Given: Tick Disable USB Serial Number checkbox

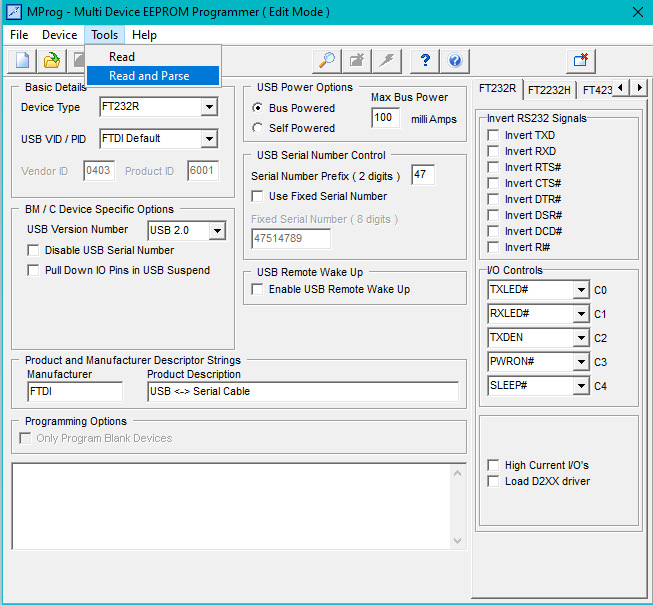Looking at the screenshot, I should [33, 250].
